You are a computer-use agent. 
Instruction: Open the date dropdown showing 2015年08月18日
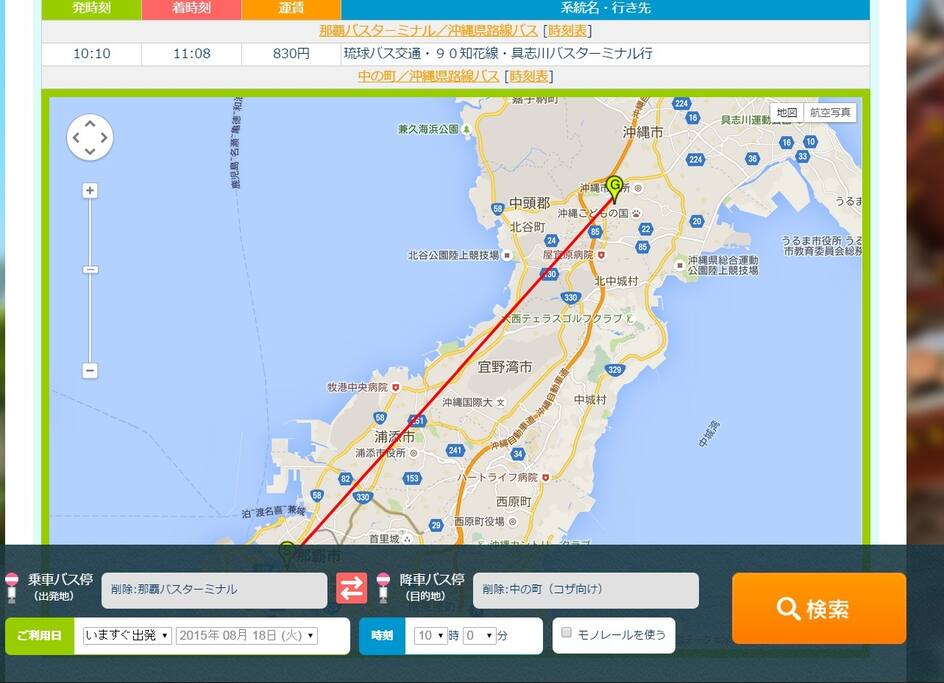(247, 635)
